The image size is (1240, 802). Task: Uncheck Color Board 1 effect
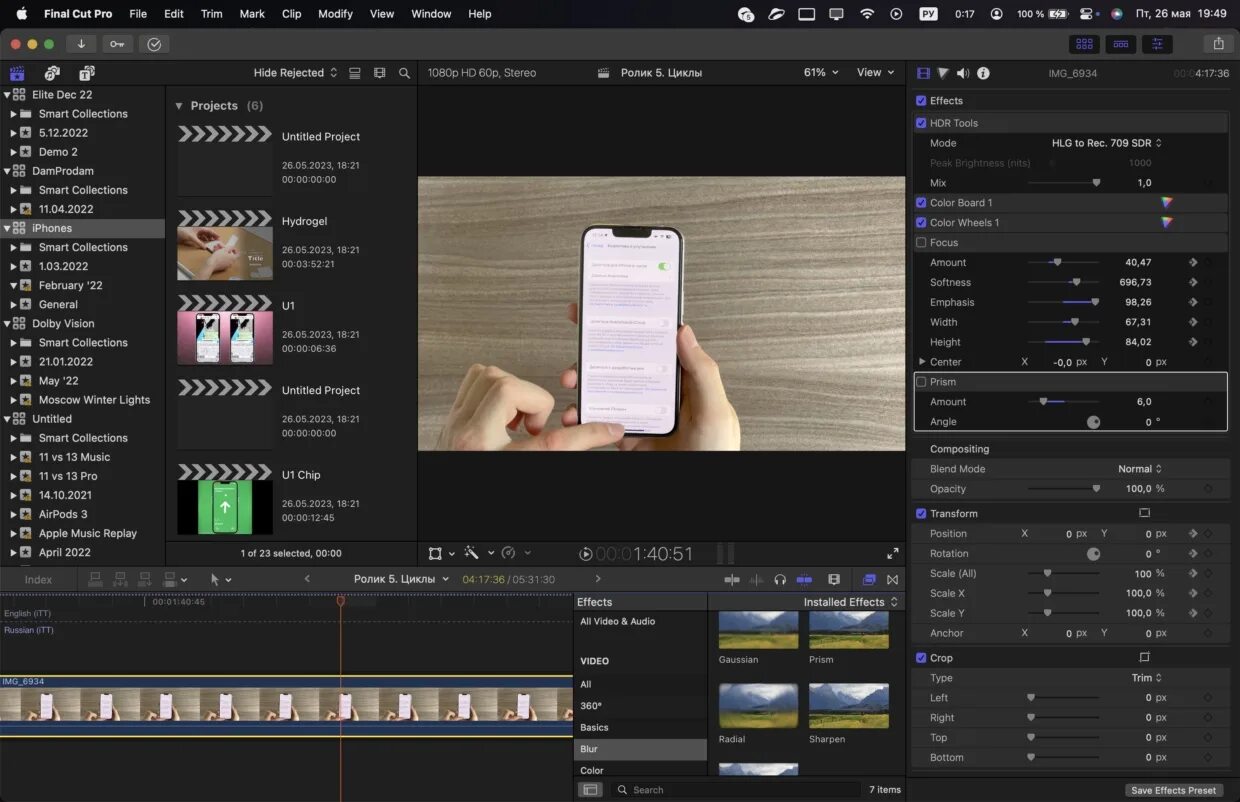click(921, 203)
